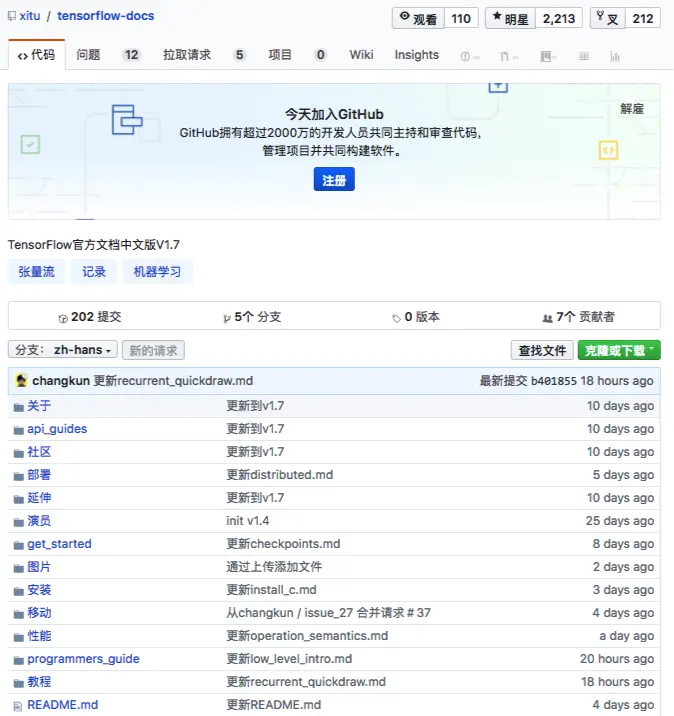The image size is (674, 716).
Task: Click commit message 通过上传添加文件
Action: coord(274,567)
